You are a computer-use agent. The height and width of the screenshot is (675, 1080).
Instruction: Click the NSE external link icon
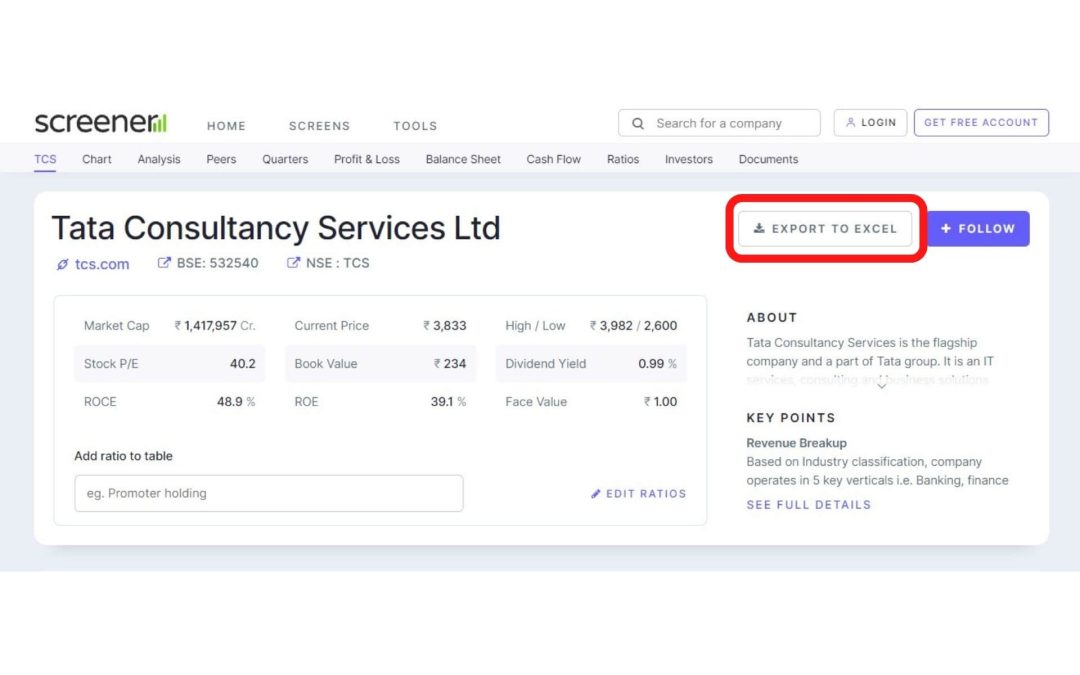[293, 262]
